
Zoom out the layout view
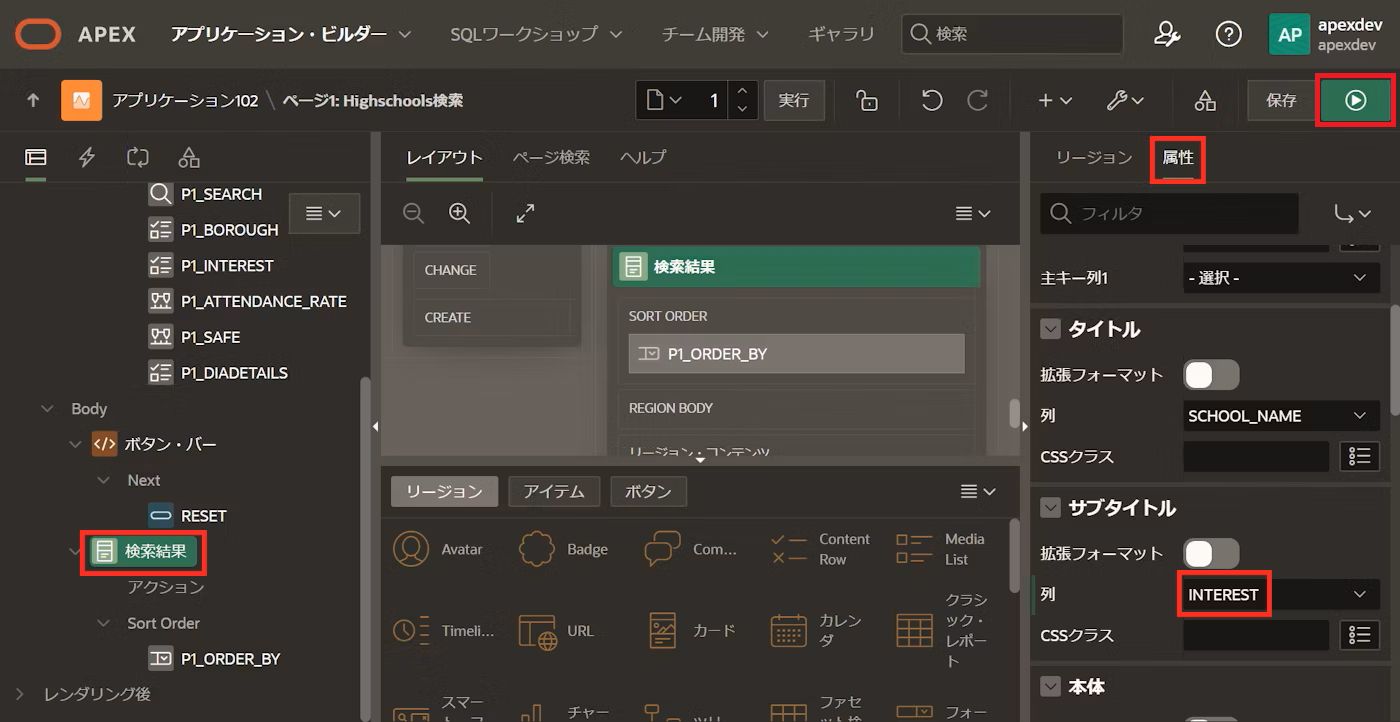click(x=413, y=213)
